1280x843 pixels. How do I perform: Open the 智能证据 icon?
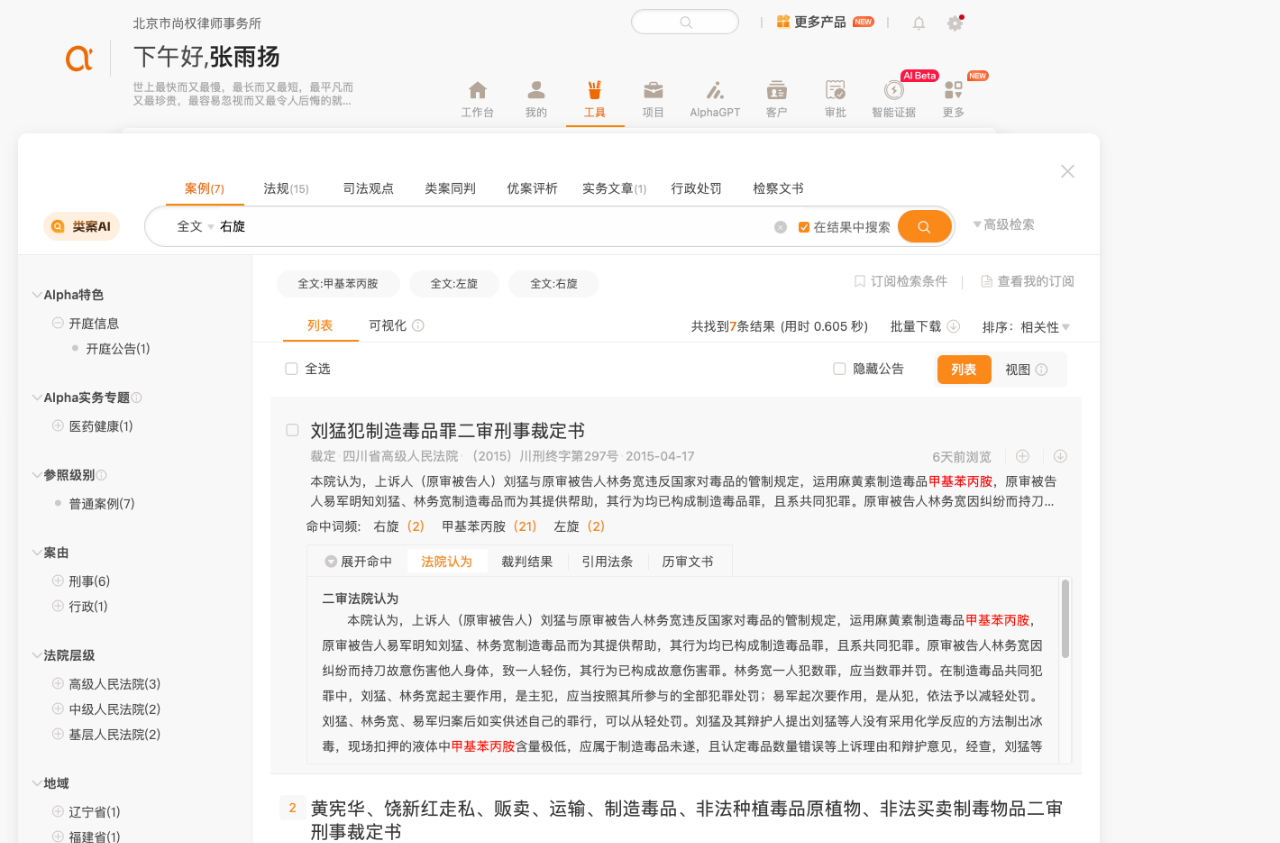(x=893, y=91)
